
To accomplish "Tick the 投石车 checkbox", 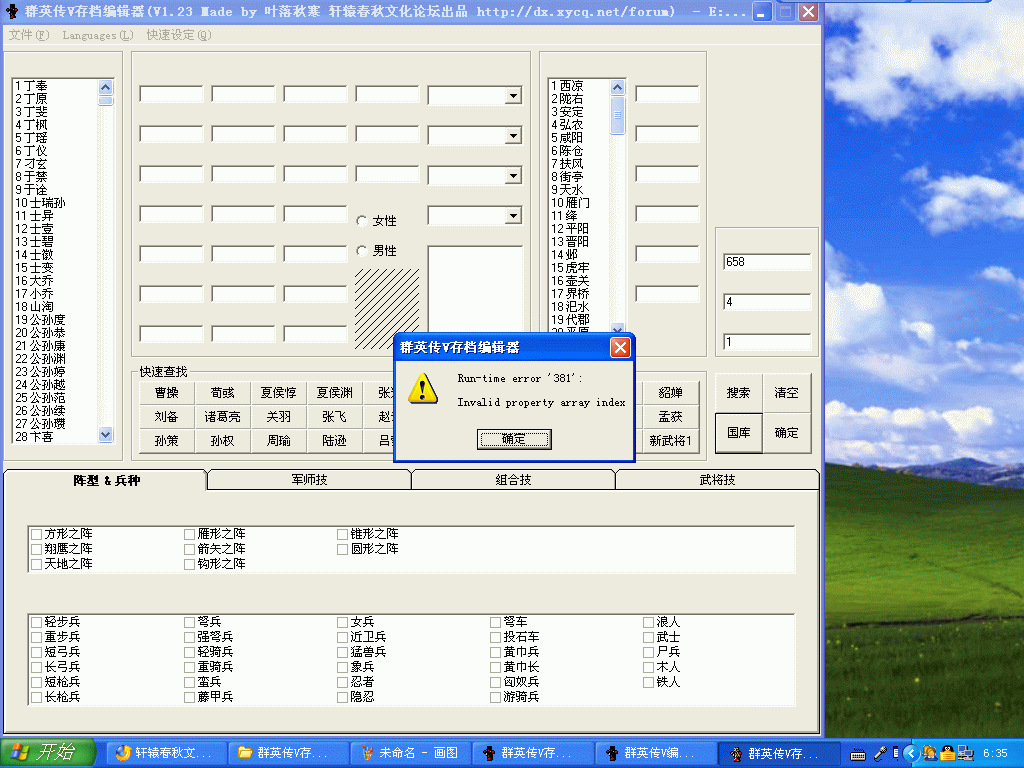I will [496, 637].
